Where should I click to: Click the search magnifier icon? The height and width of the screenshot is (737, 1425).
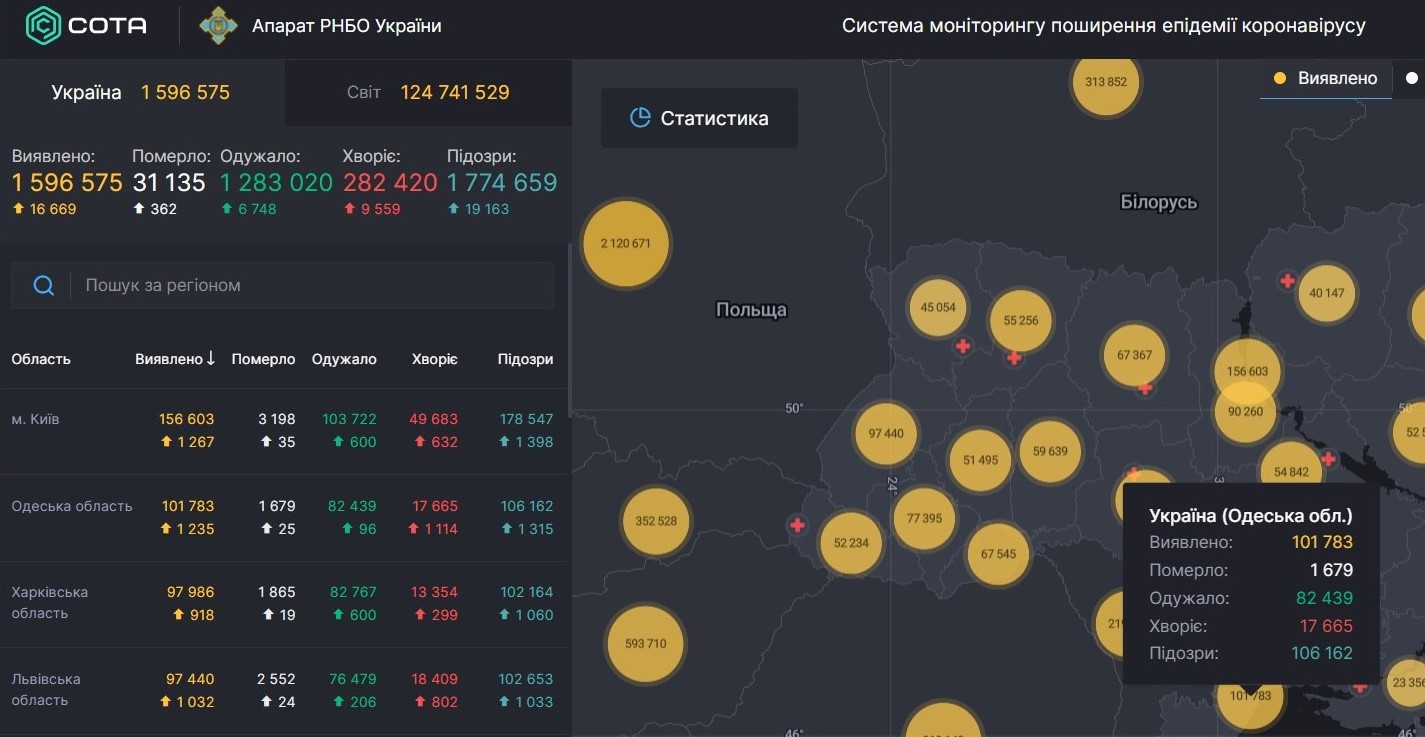click(44, 286)
